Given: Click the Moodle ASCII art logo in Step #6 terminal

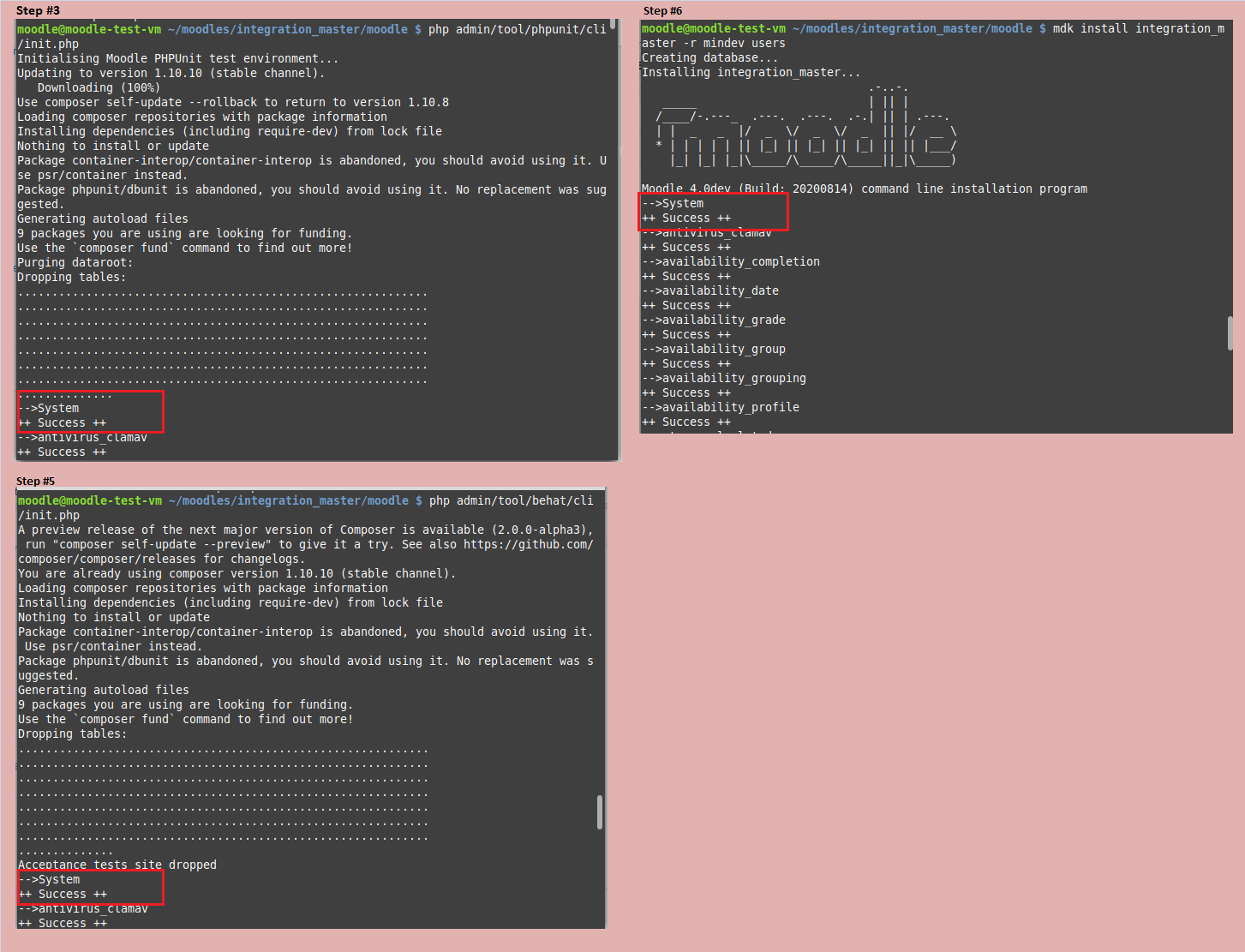Looking at the screenshot, I should click(805, 125).
